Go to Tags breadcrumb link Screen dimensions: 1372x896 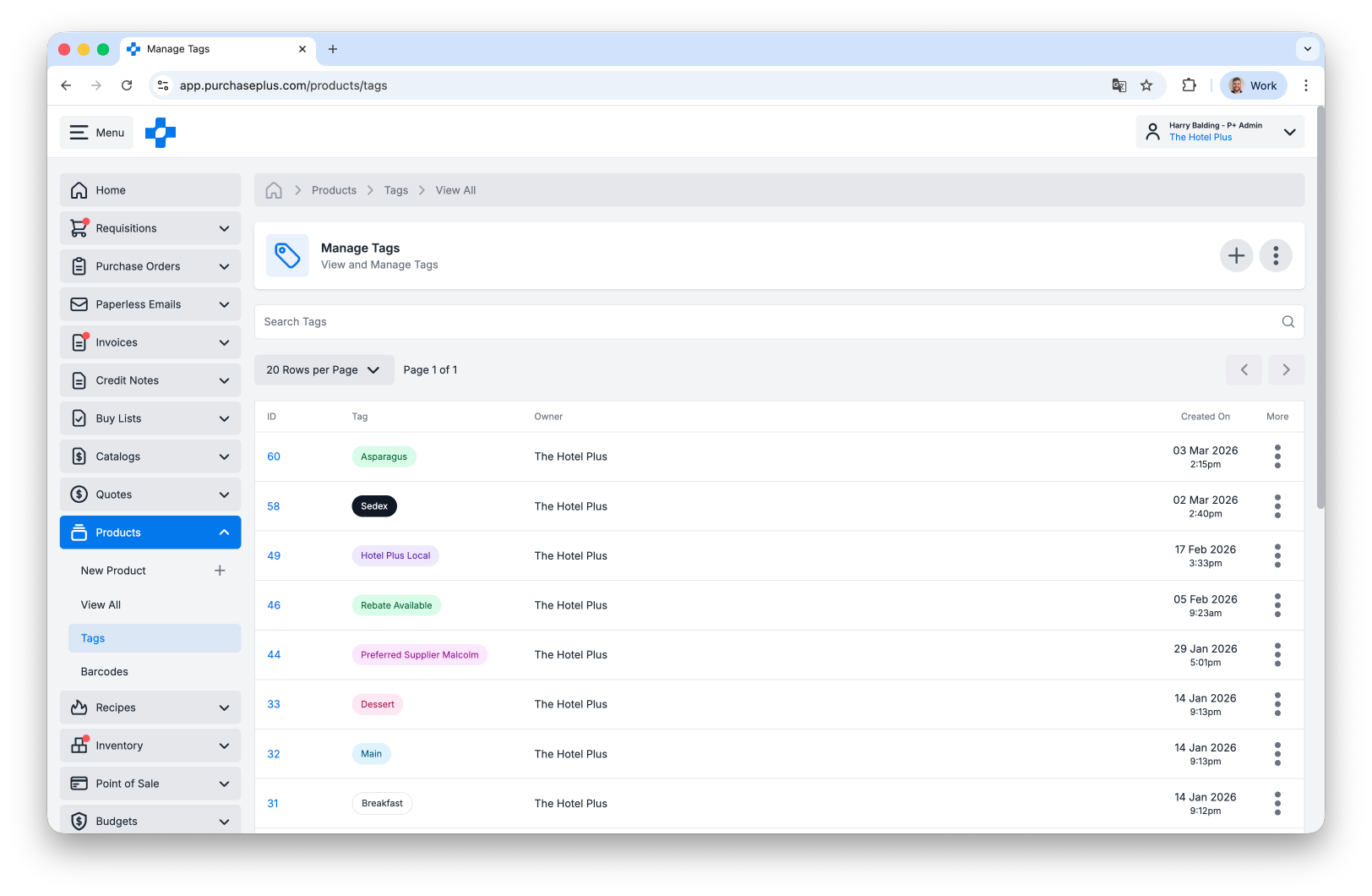pos(396,190)
